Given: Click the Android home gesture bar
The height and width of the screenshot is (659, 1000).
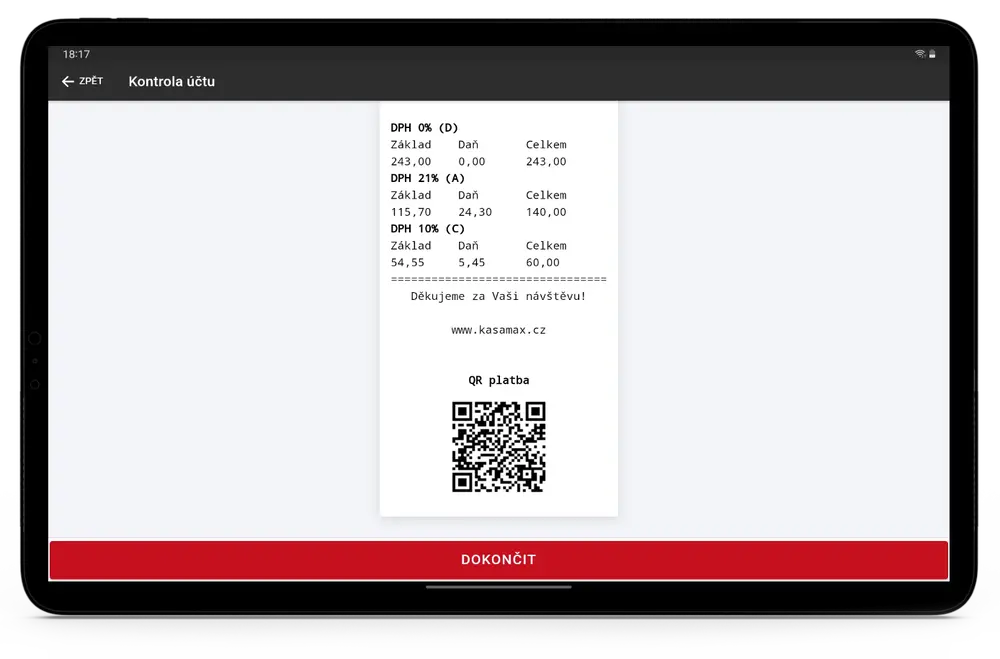Looking at the screenshot, I should point(499,587).
